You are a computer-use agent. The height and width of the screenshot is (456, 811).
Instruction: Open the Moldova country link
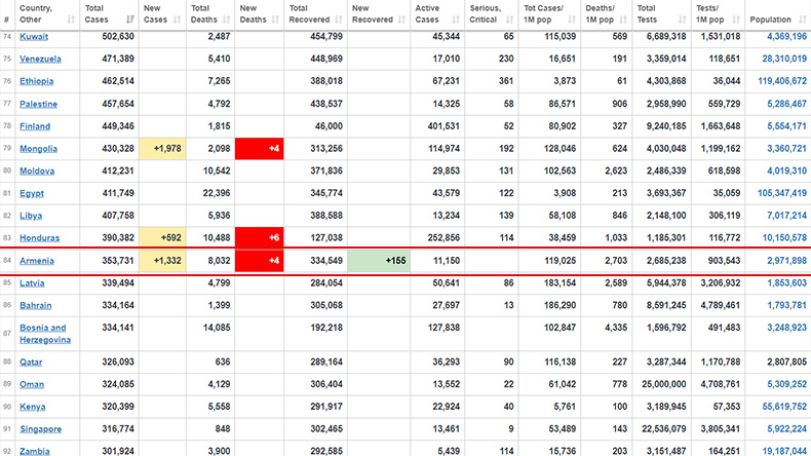(37, 171)
